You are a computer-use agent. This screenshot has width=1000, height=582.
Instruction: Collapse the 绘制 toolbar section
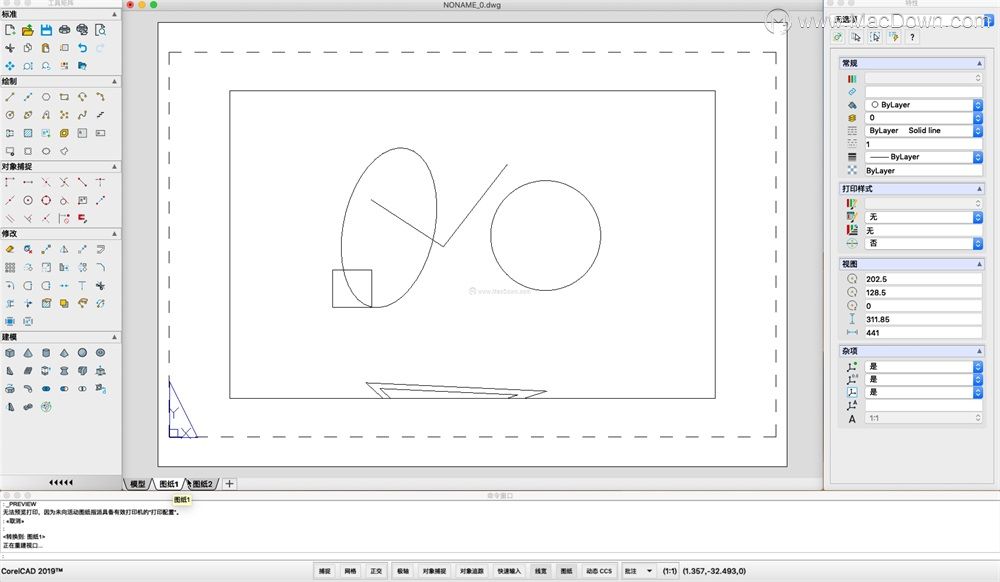115,82
